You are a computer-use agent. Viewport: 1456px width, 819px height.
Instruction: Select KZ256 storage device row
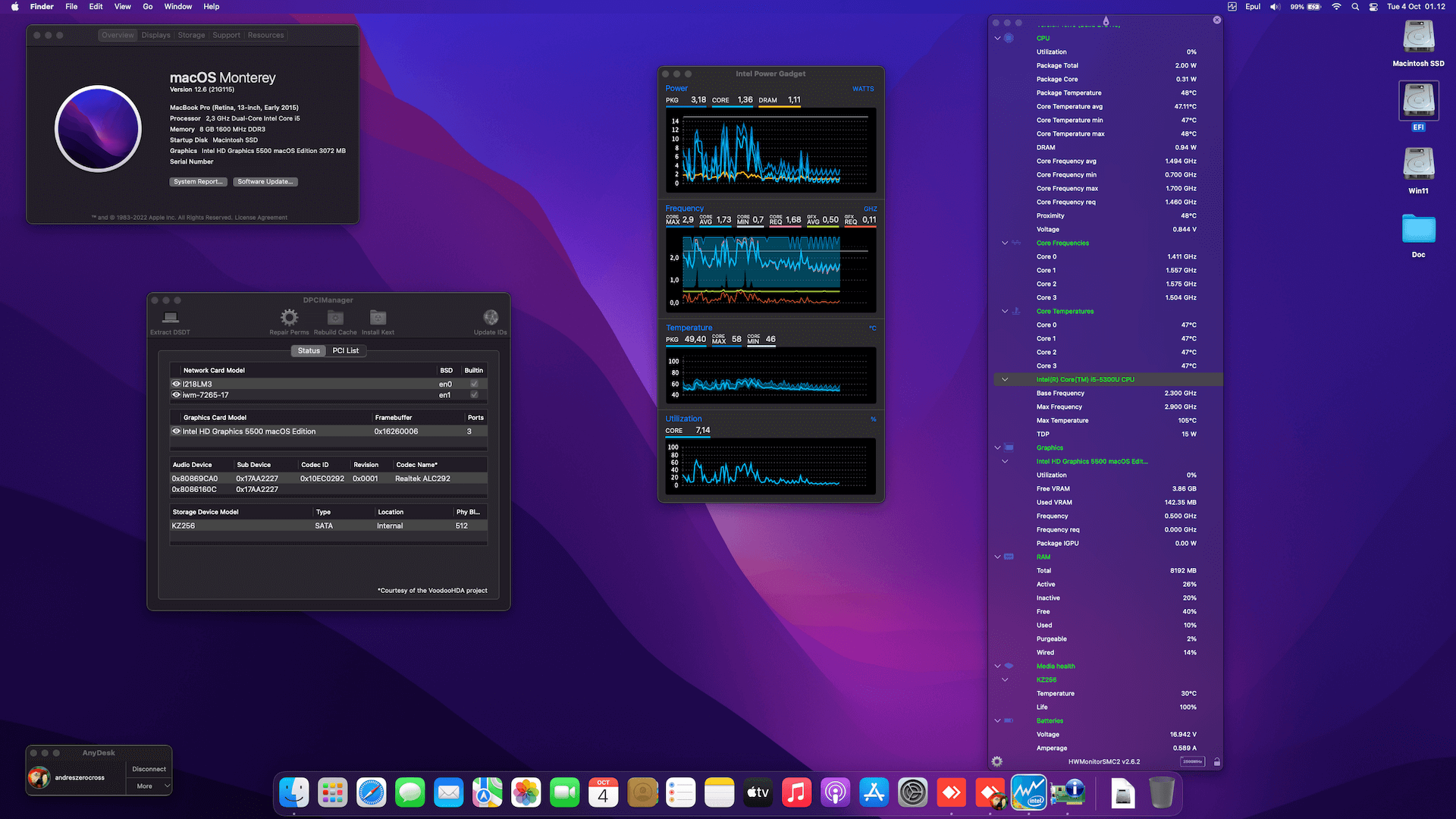328,526
